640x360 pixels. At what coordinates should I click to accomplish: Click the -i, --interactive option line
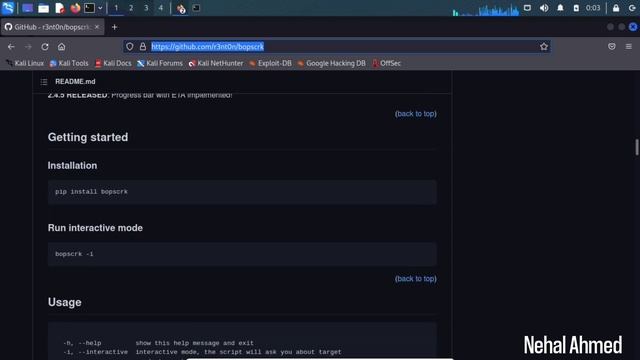(x=202, y=352)
